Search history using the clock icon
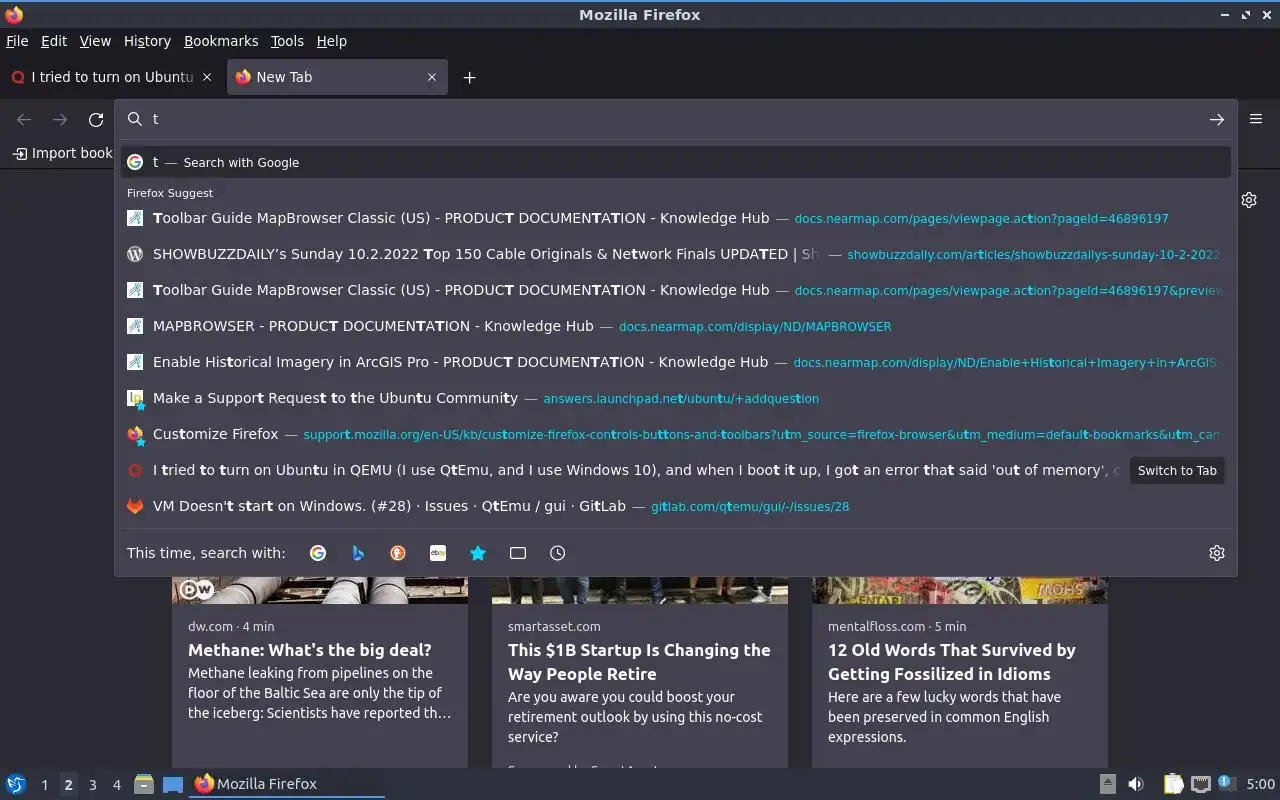1280x800 pixels. pos(558,553)
